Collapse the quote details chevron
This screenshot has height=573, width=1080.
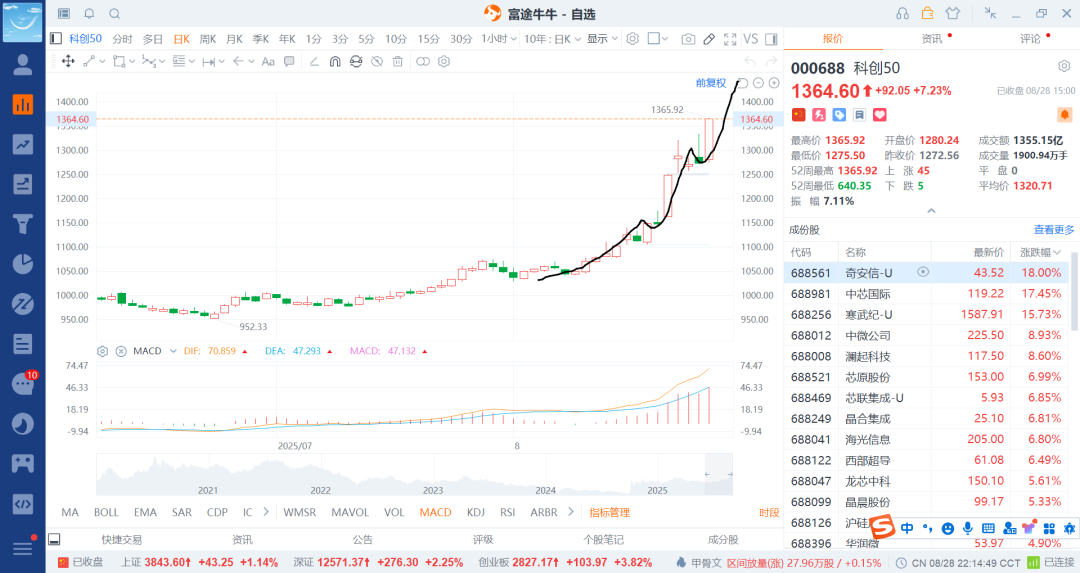click(x=931, y=211)
